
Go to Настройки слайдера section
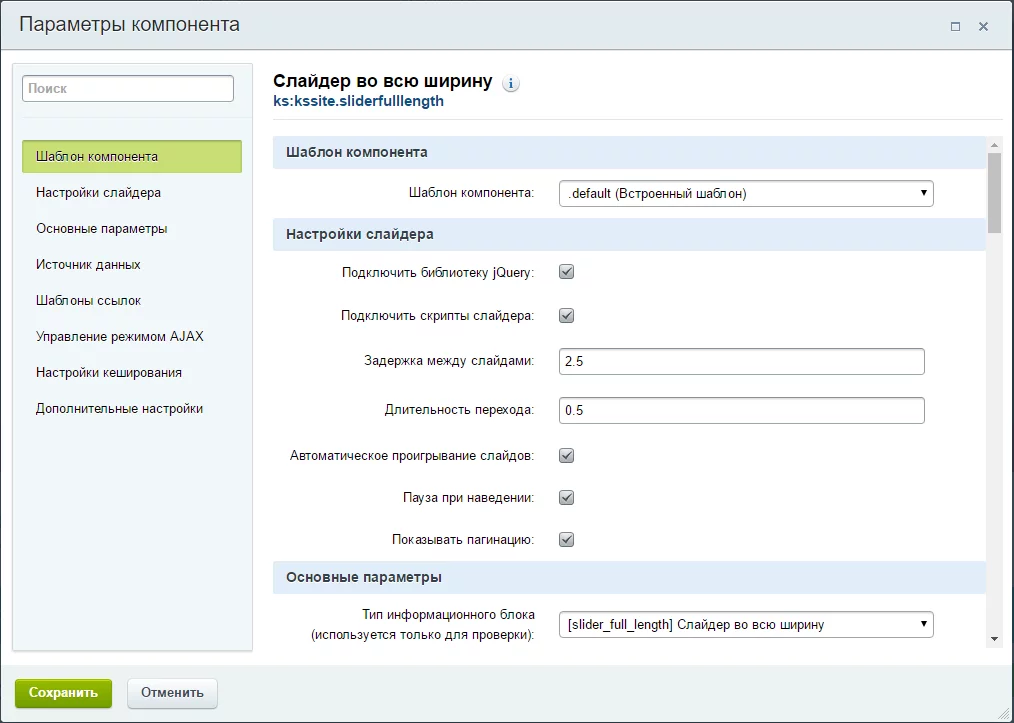[98, 192]
